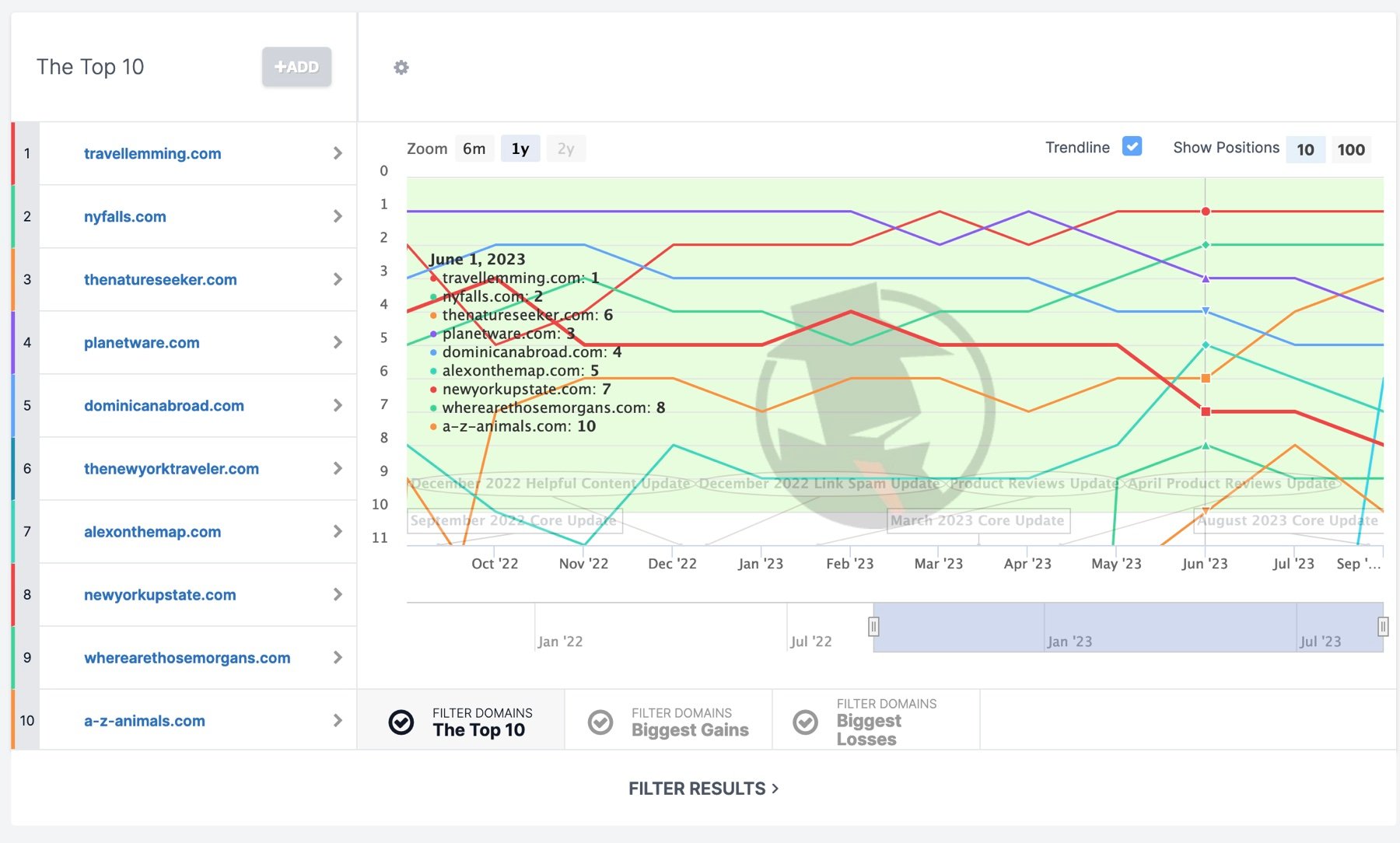Screen dimensions: 1400x843
Task: Click the +ADD button
Action: pos(296,67)
